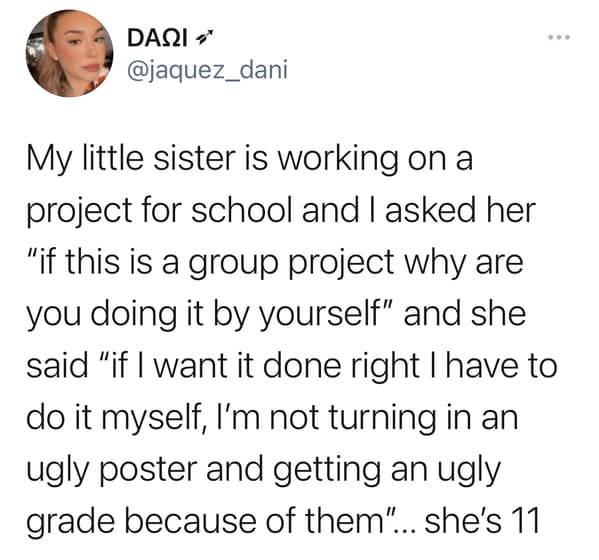Click the words "asked her" in the tweet
The height and width of the screenshot is (560, 599).
point(460,210)
